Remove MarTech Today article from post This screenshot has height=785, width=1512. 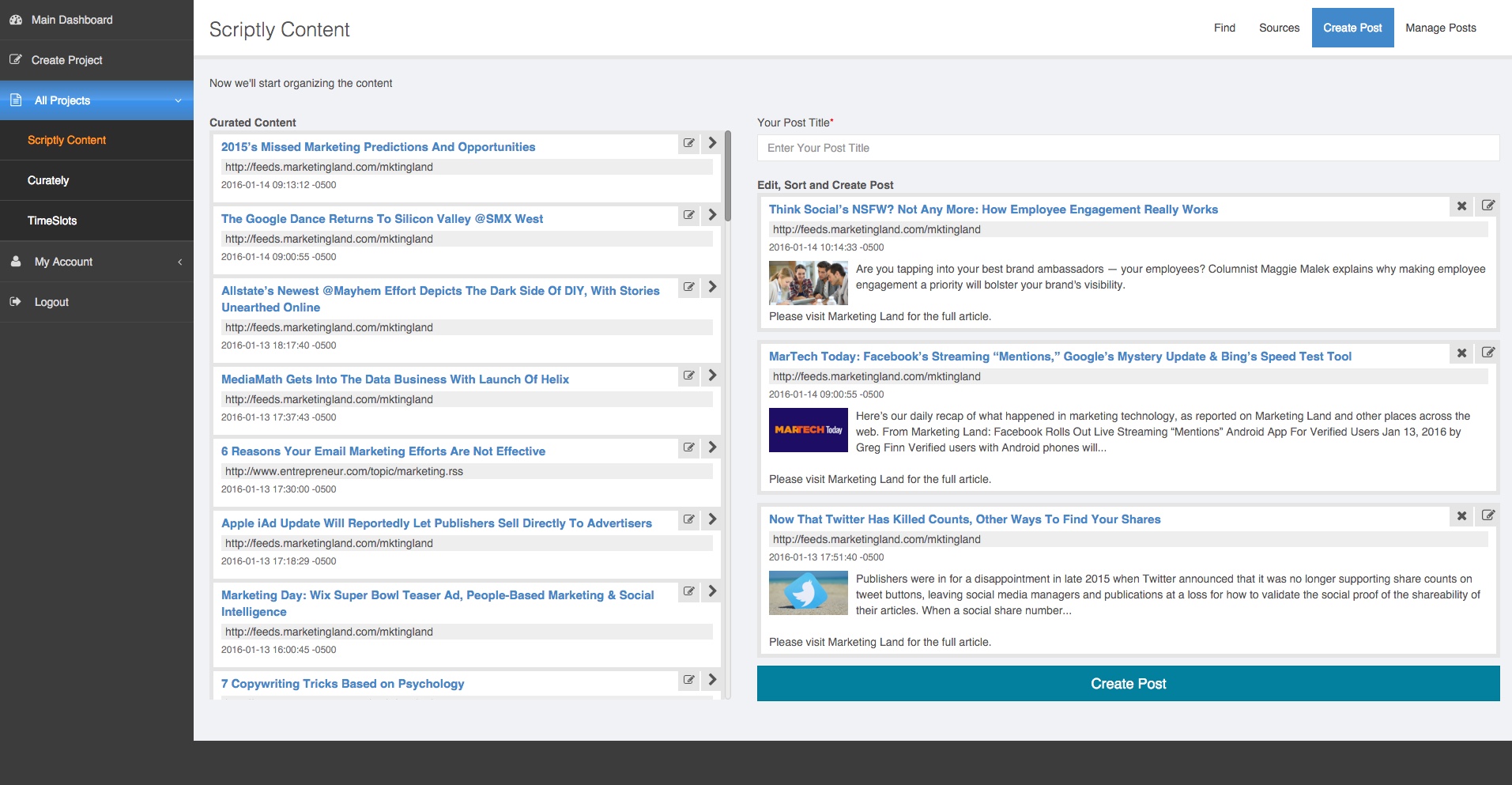1462,353
